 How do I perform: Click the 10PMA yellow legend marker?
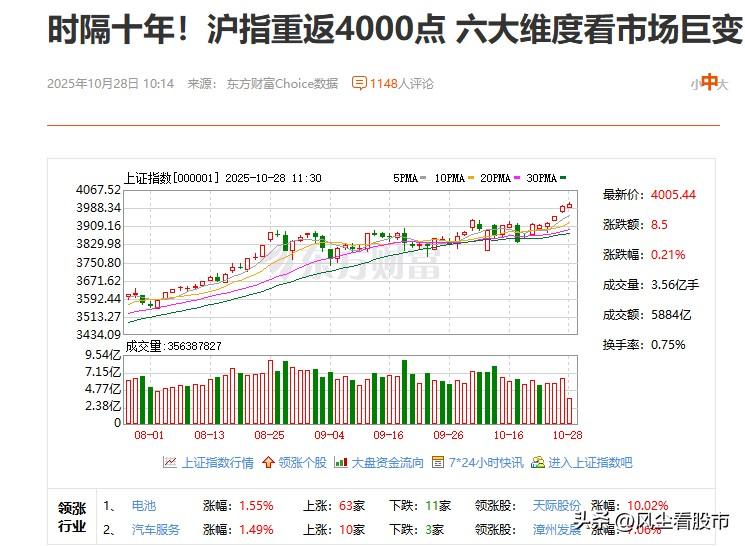[x=471, y=178]
